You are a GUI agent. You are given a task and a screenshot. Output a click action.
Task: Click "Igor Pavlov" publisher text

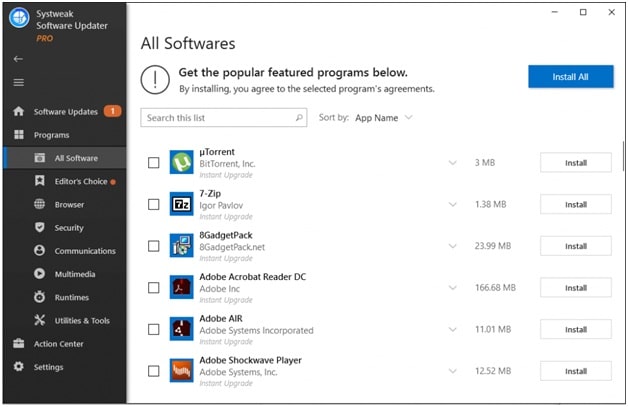click(221, 206)
